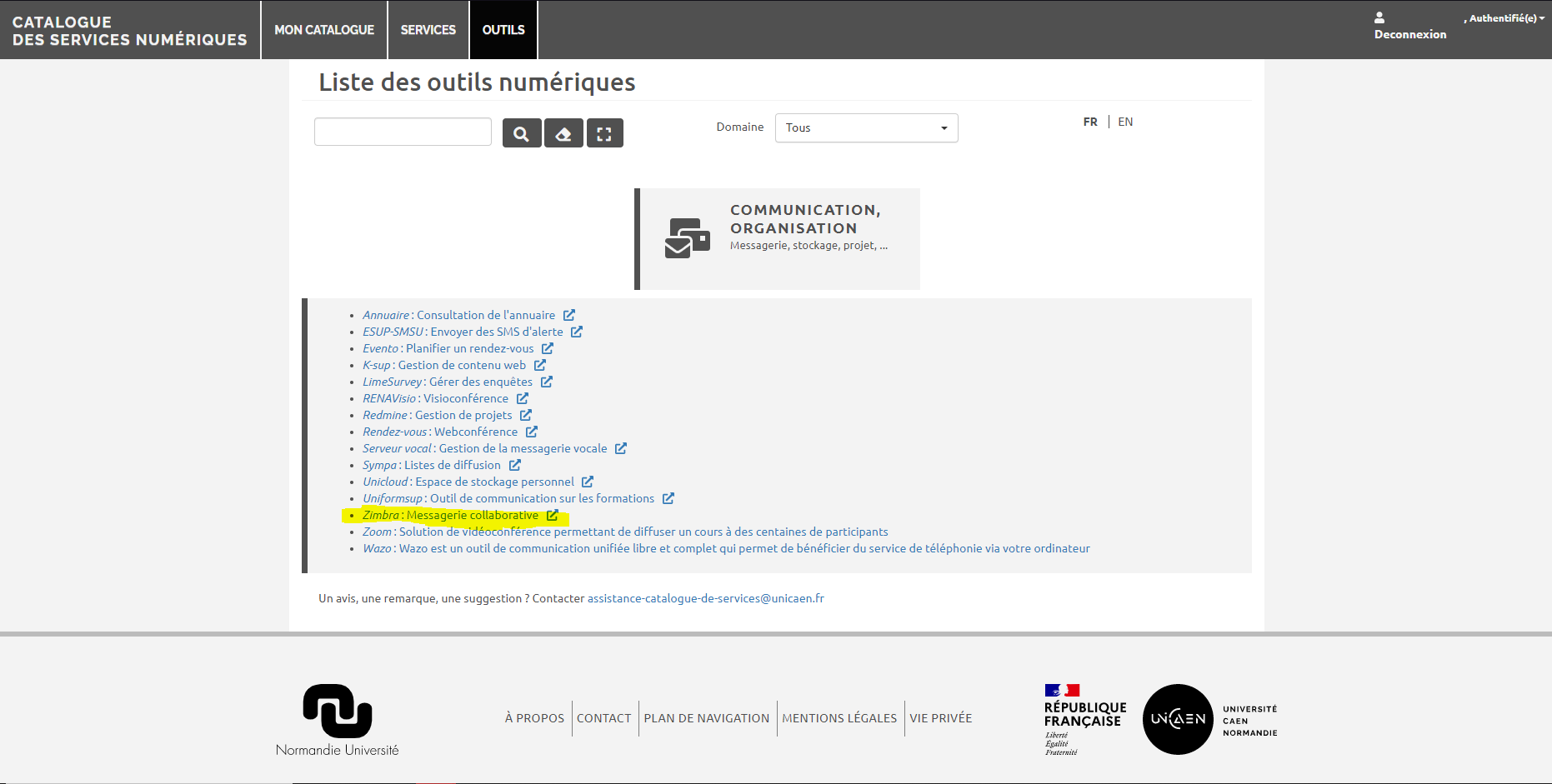
Task: Click the magnifying glass search button
Action: [x=522, y=133]
